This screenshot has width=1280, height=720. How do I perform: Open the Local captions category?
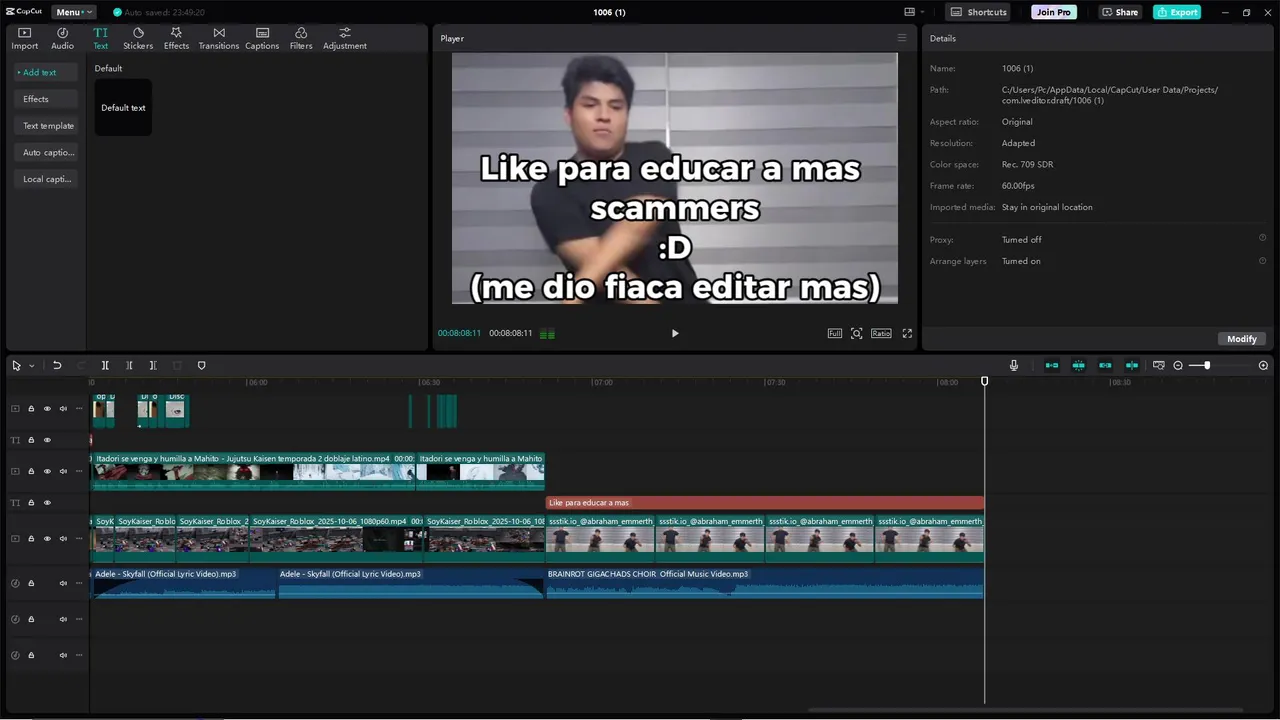pyautogui.click(x=45, y=179)
